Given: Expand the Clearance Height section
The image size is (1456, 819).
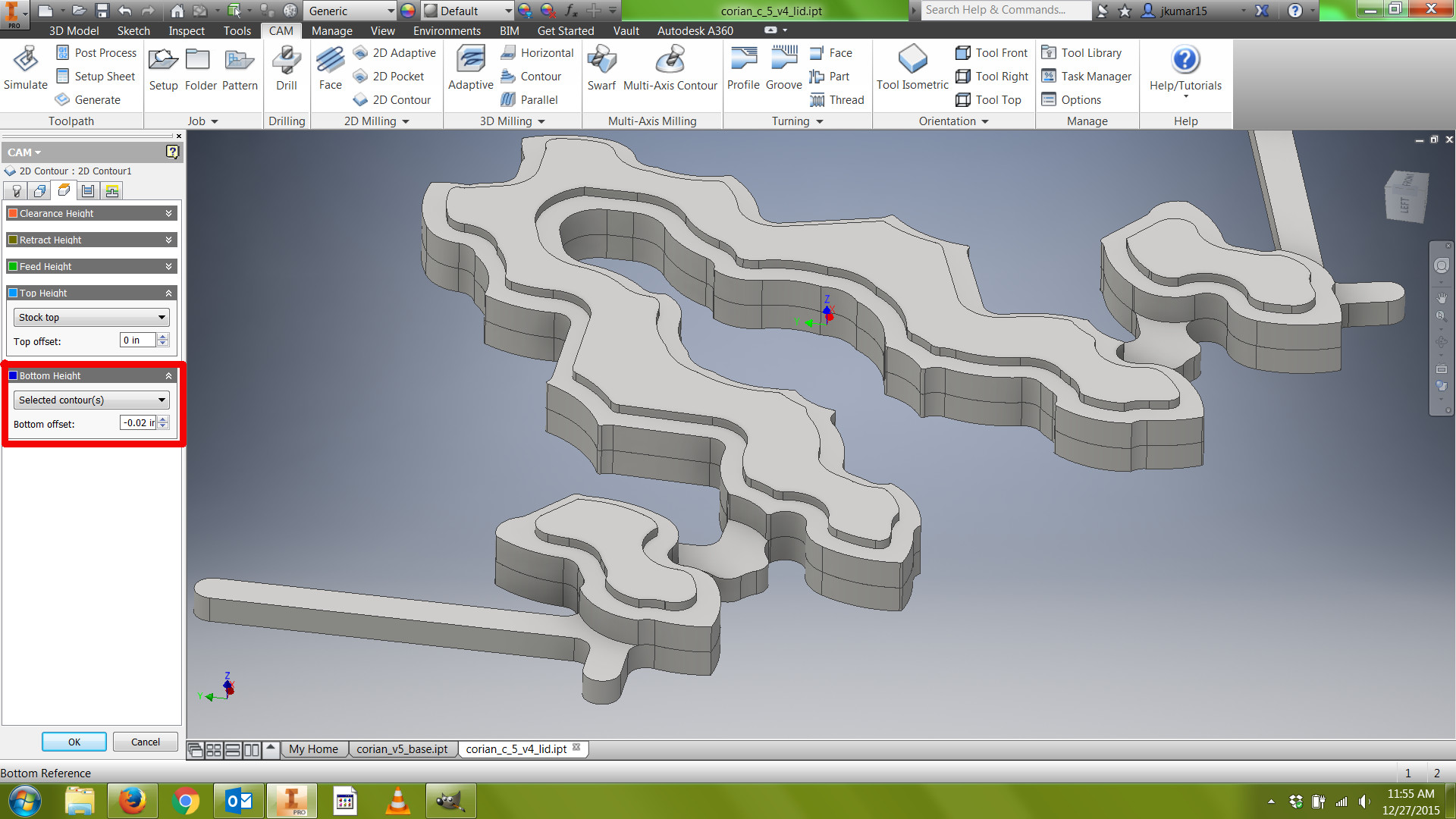Looking at the screenshot, I should tap(92, 214).
